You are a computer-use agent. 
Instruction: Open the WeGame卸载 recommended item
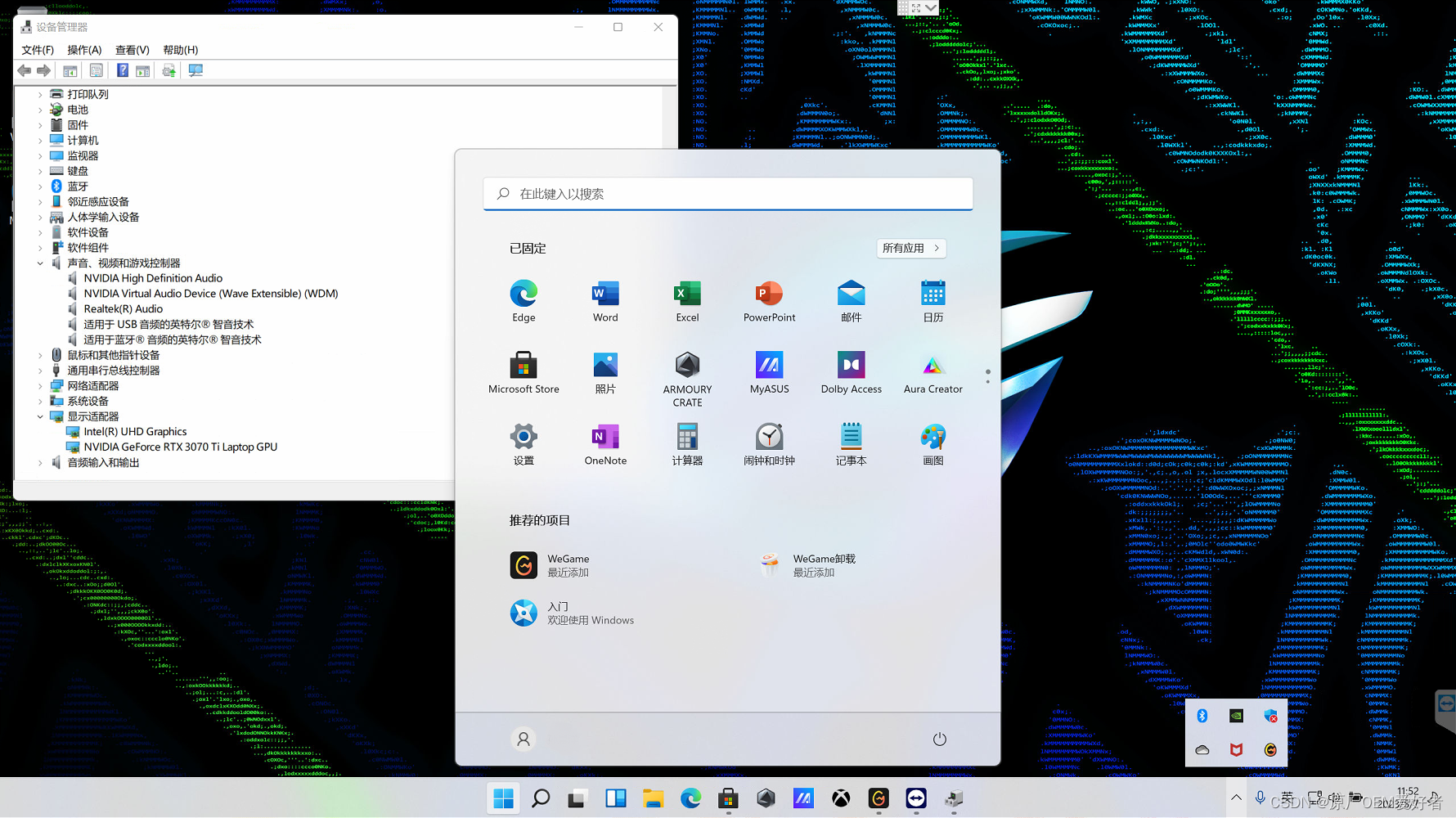coord(806,565)
